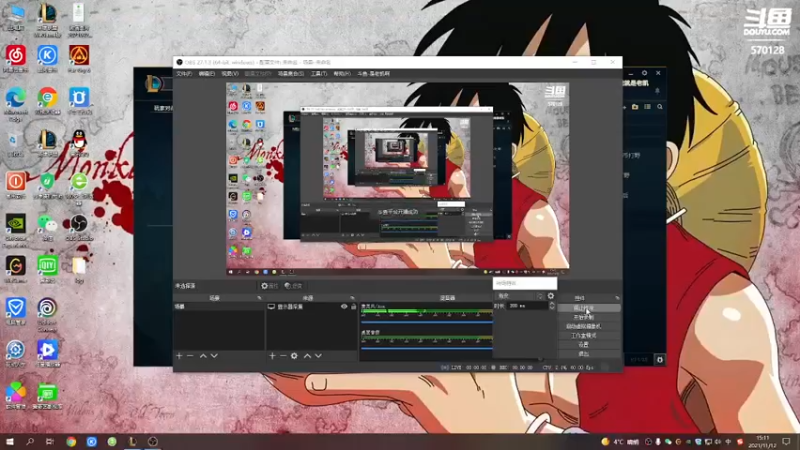The height and width of the screenshot is (450, 800).
Task: Click the highlighted top button in Controls
Action: click(589, 308)
